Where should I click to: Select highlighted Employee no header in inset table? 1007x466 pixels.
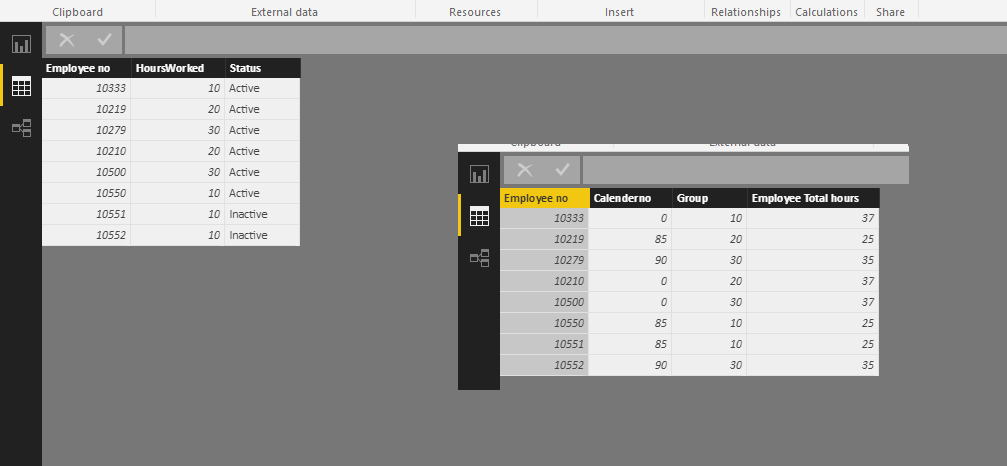click(545, 198)
